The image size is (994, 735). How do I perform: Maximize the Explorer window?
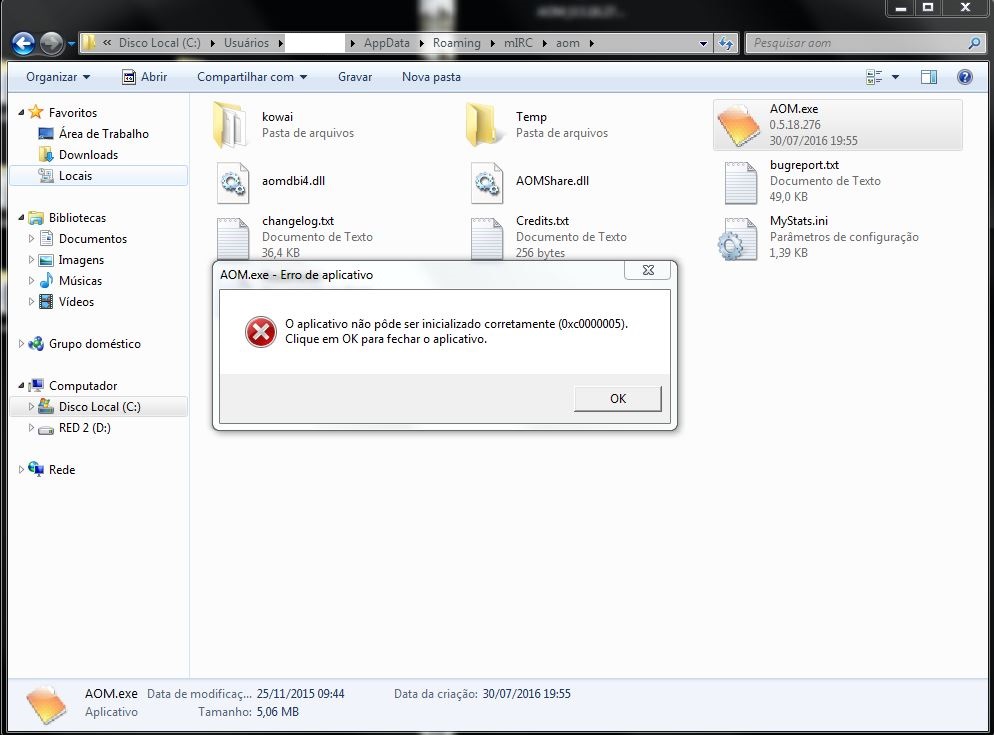click(928, 8)
